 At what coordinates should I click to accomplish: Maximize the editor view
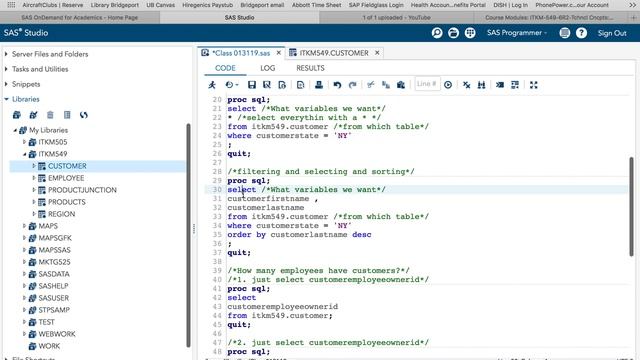[x=533, y=85]
